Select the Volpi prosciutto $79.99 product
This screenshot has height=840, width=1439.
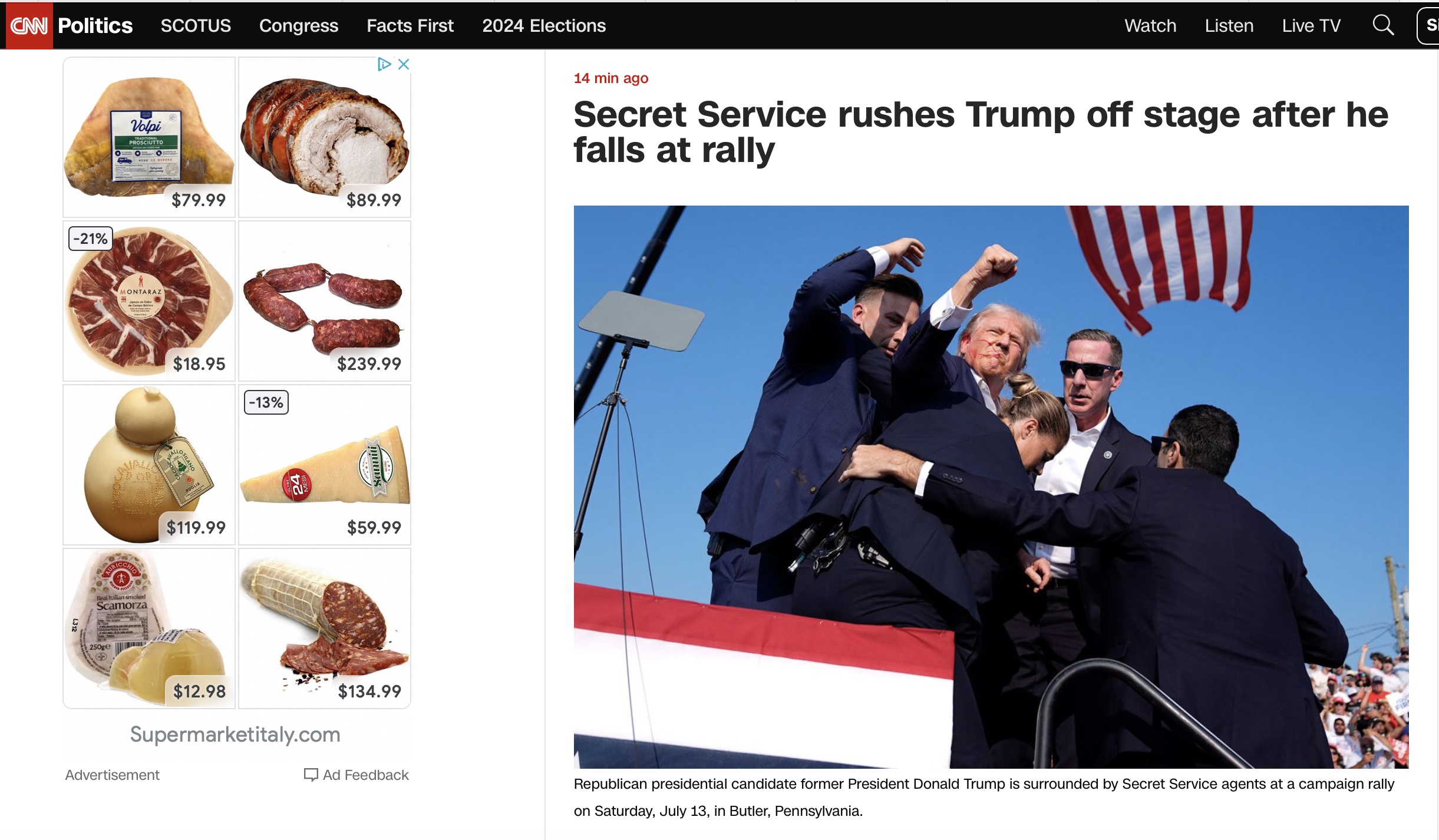pyautogui.click(x=149, y=137)
